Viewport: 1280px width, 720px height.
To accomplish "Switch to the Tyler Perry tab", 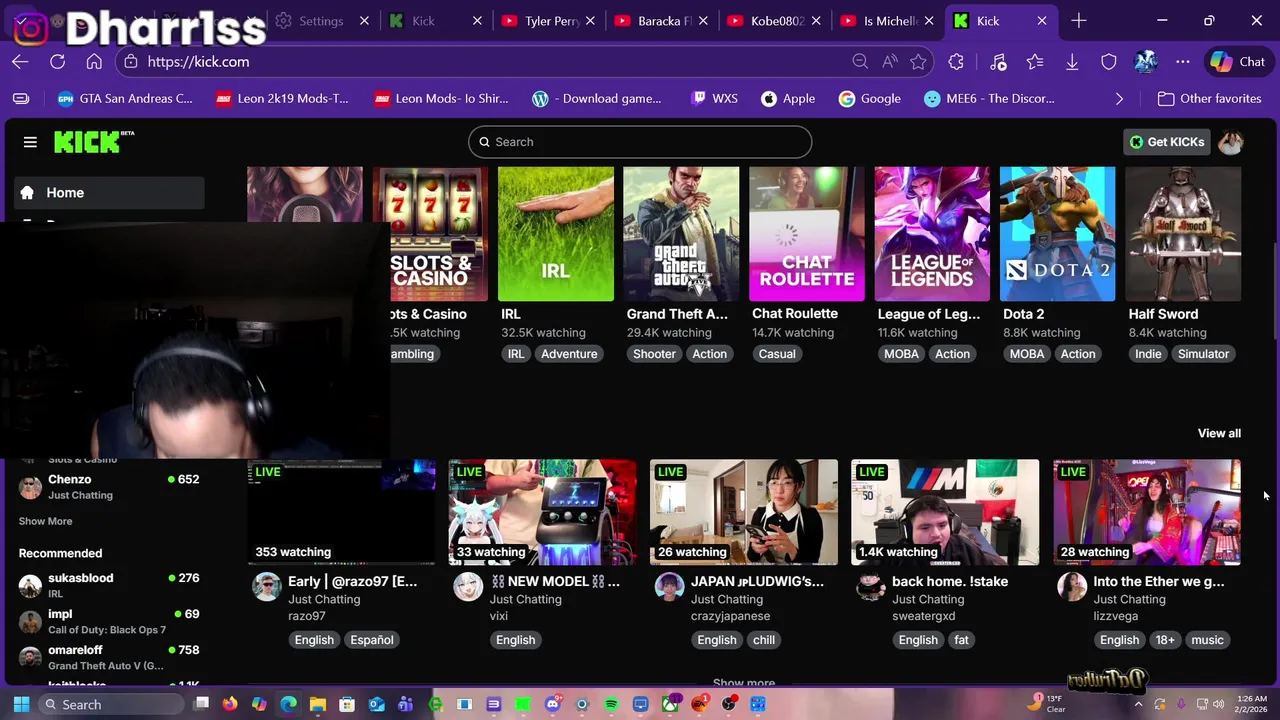I will 548,21.
